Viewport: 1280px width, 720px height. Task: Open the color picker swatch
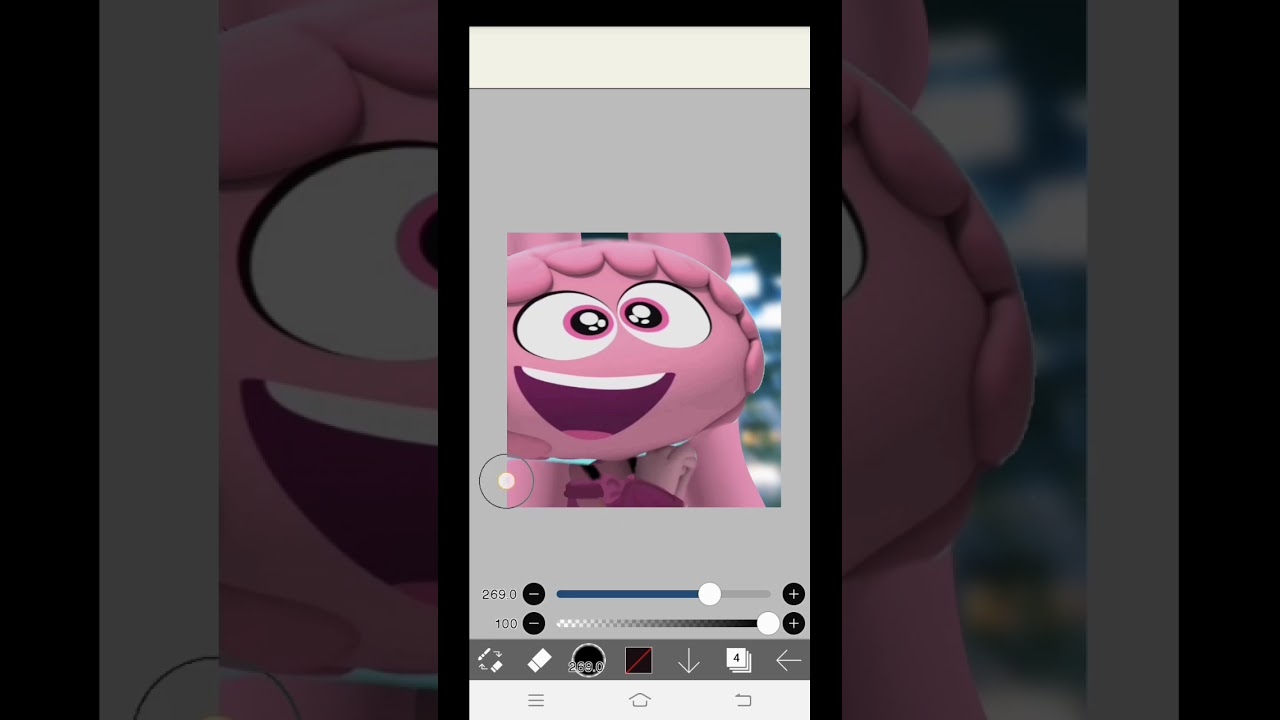tap(638, 660)
